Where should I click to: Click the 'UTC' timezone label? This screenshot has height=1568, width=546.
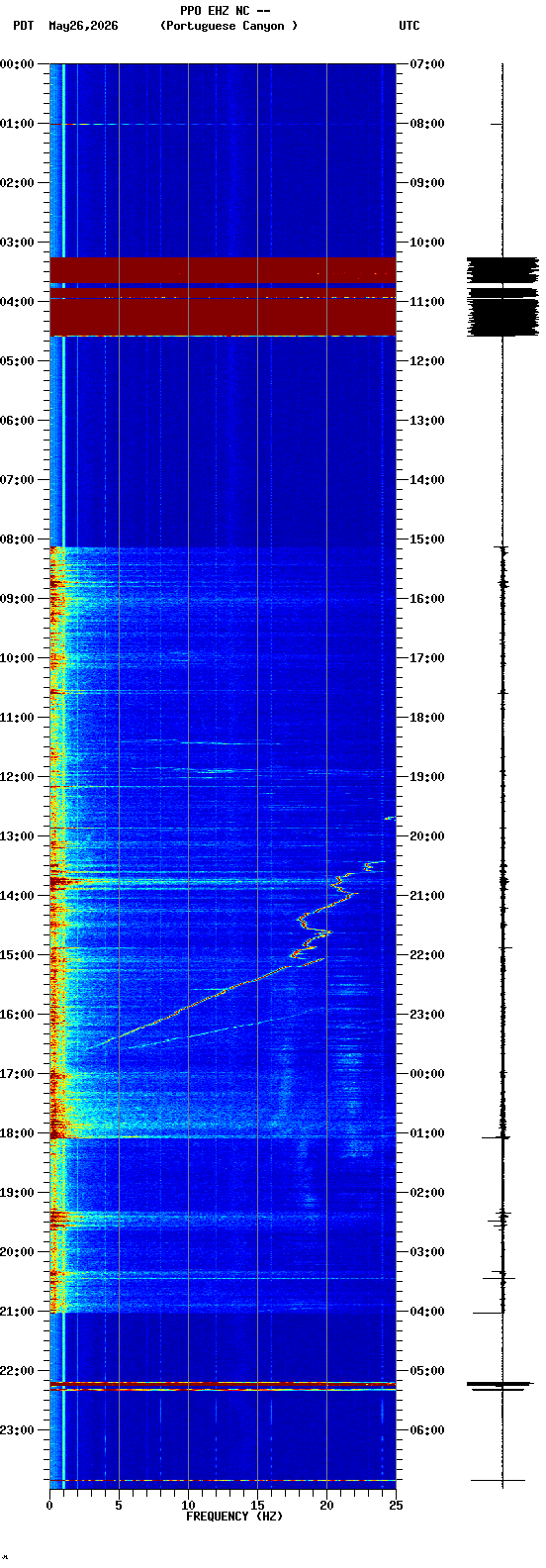[409, 26]
